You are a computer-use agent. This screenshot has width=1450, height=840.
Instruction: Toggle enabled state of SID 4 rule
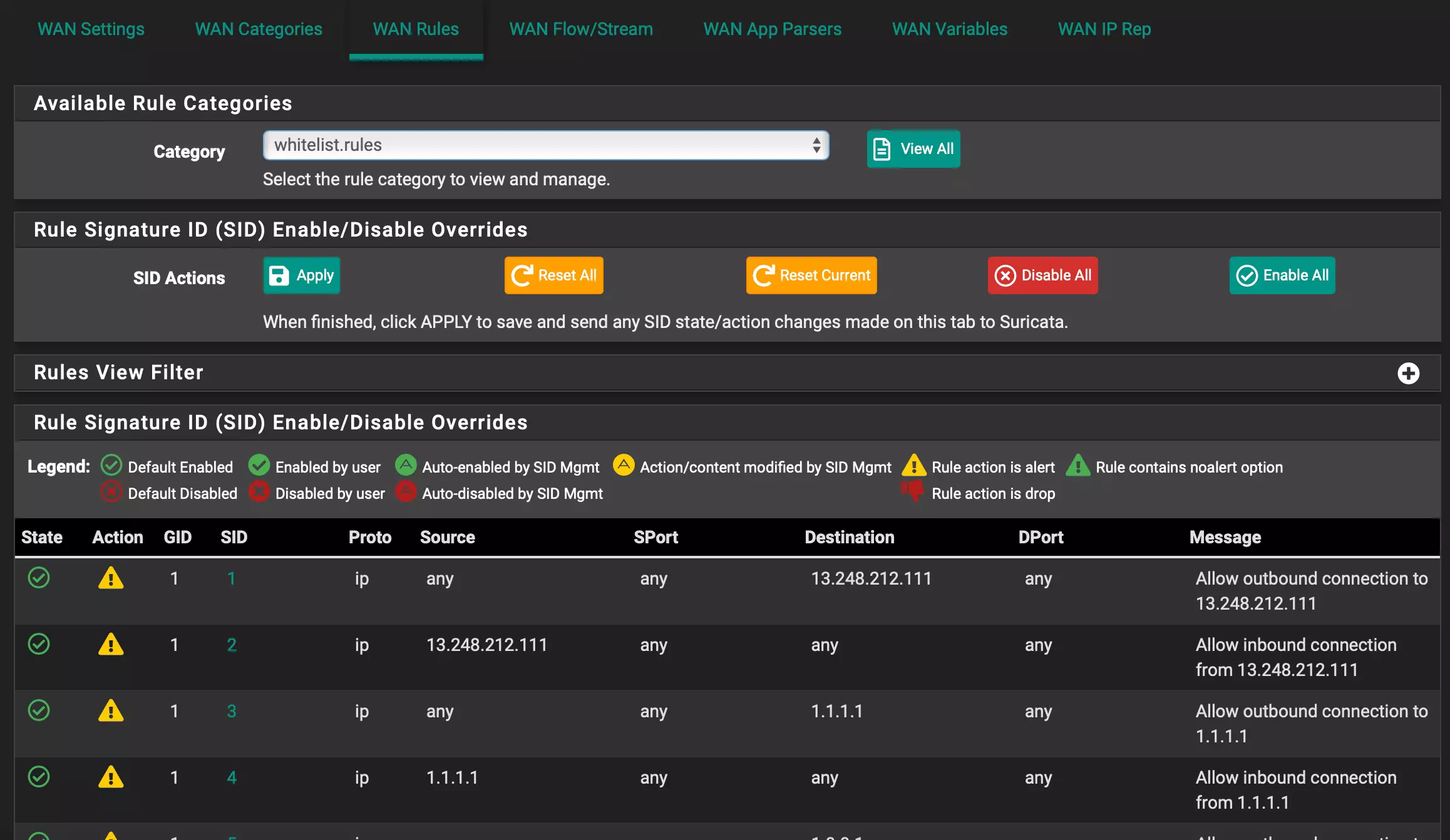click(x=39, y=777)
